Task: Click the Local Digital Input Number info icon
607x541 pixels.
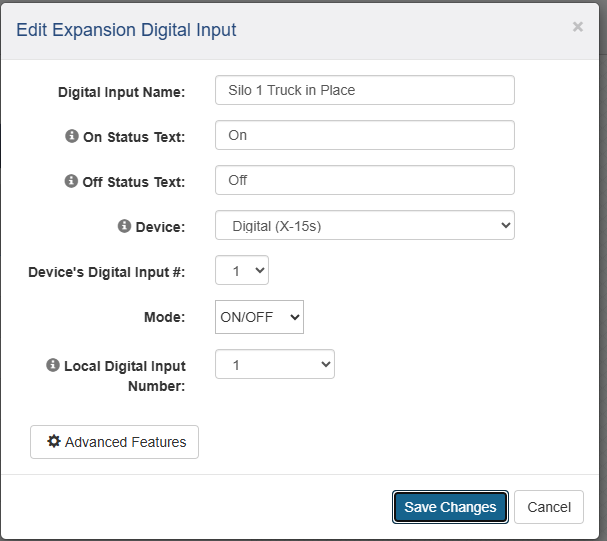Action: point(53,365)
